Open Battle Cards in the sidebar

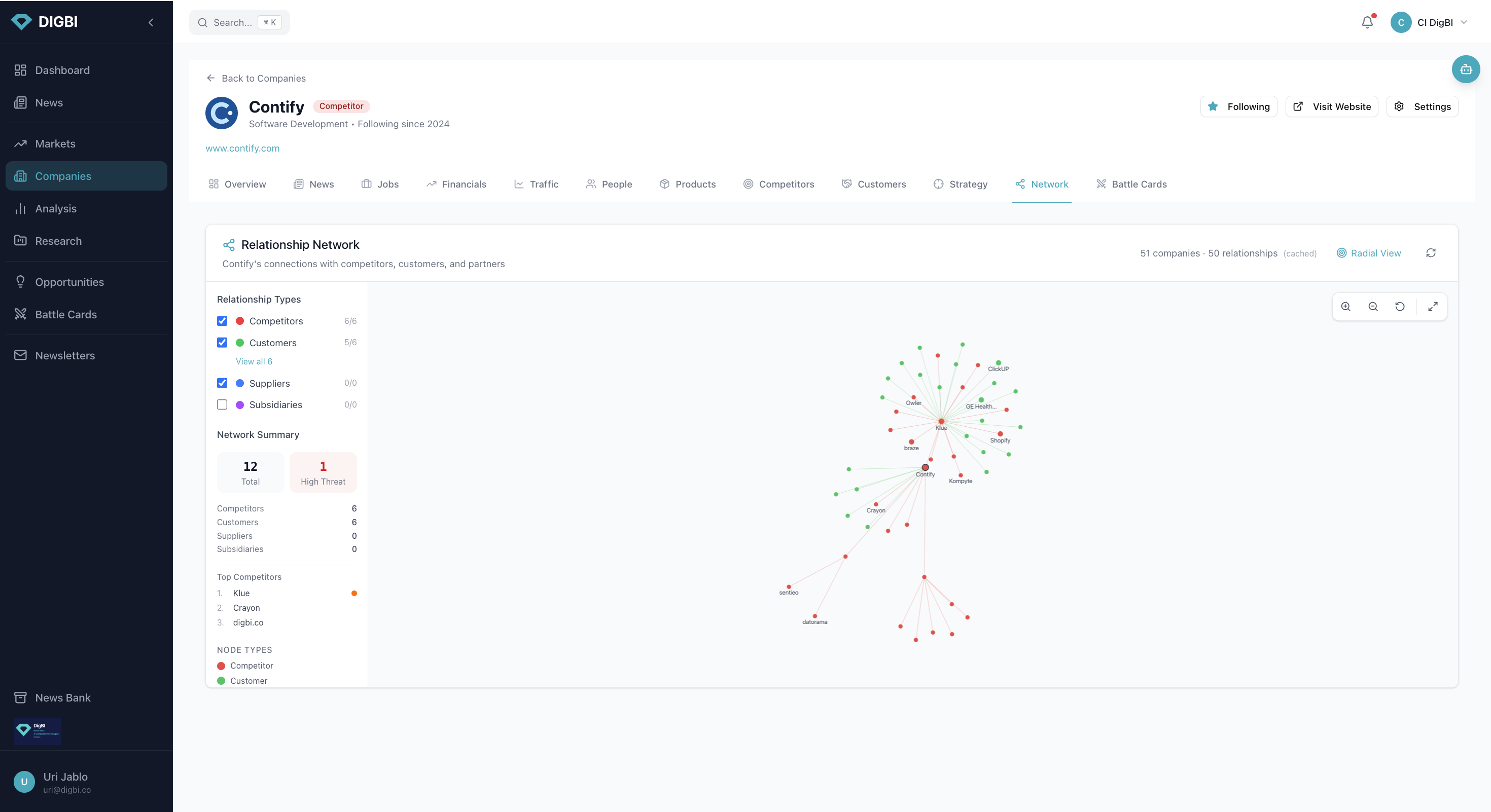click(65, 315)
